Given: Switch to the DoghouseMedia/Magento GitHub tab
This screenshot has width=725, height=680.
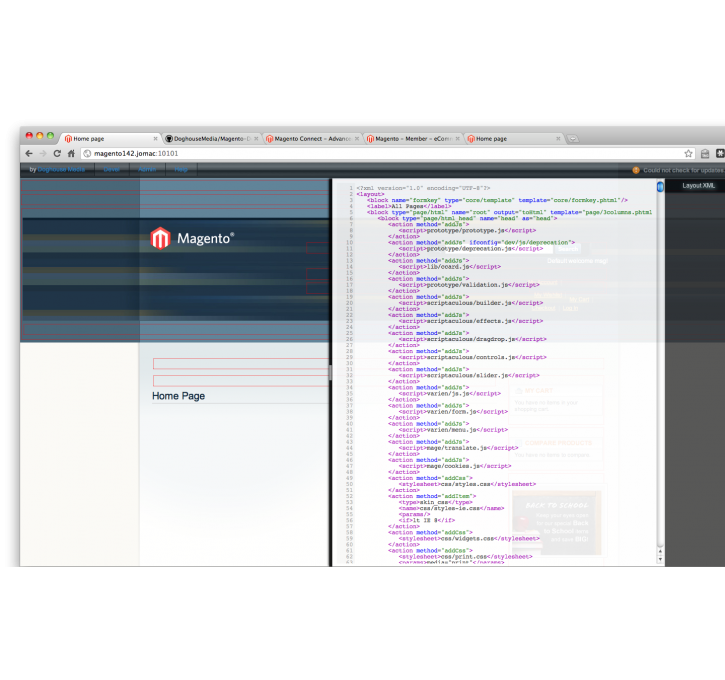Looking at the screenshot, I should coord(212,139).
